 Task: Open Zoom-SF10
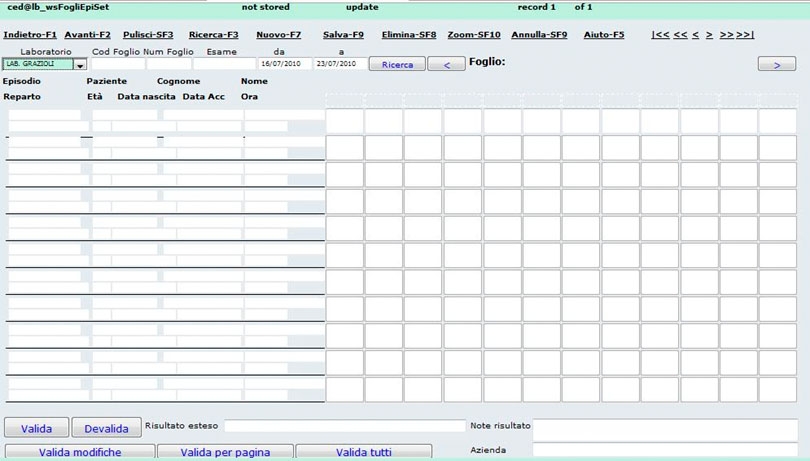(x=474, y=35)
